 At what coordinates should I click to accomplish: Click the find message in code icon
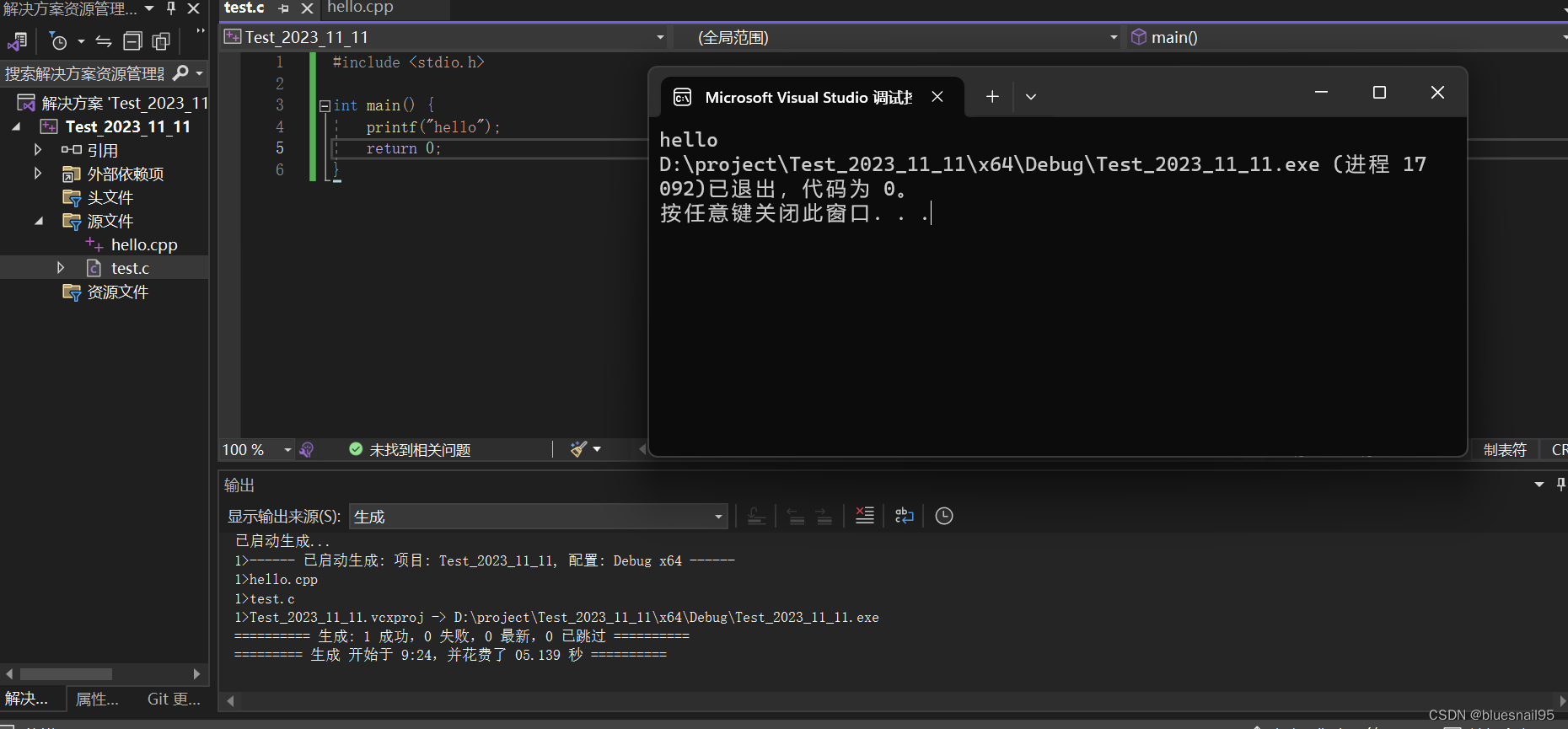756,516
